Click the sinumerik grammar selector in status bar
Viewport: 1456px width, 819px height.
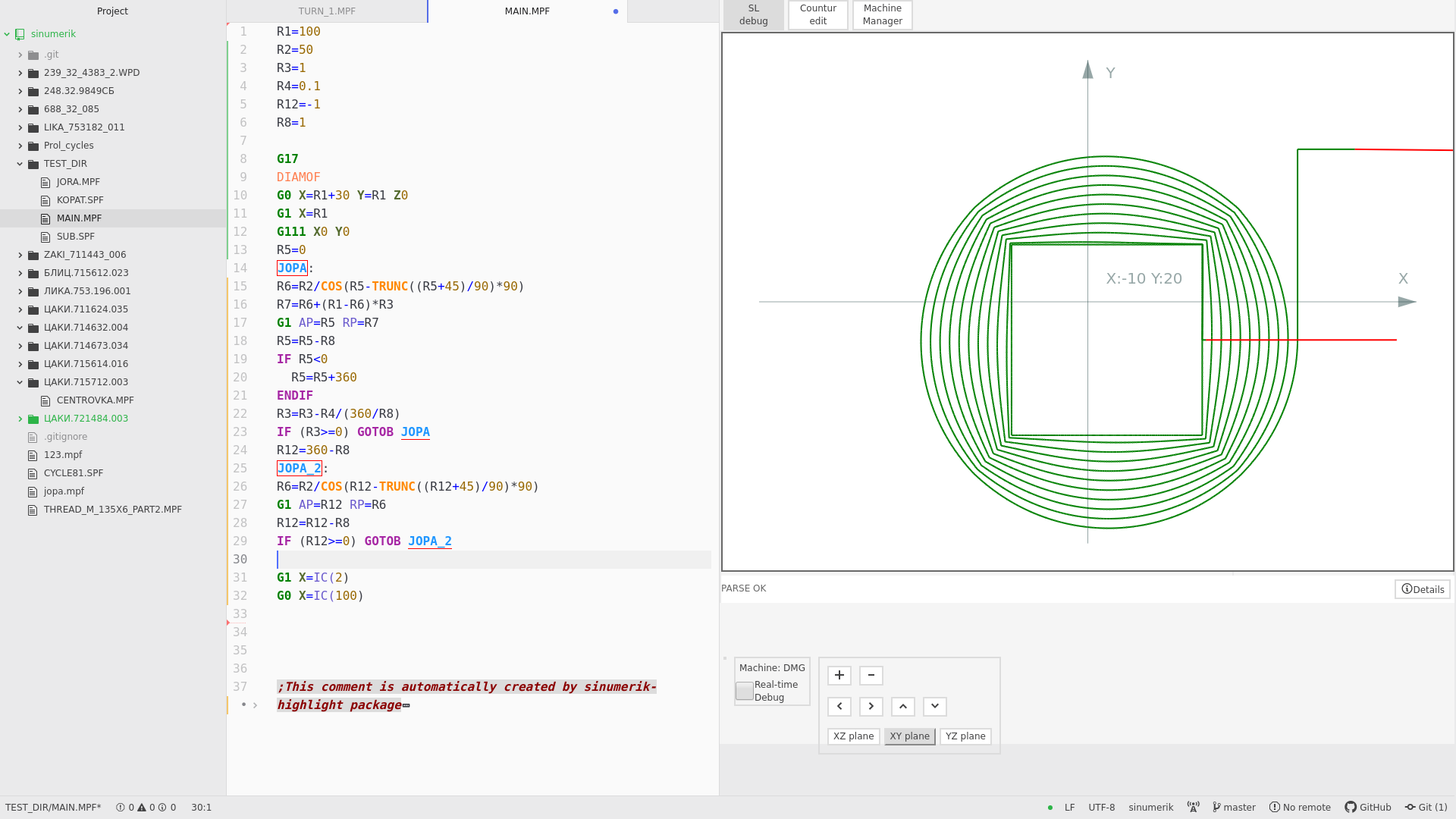coord(1150,808)
